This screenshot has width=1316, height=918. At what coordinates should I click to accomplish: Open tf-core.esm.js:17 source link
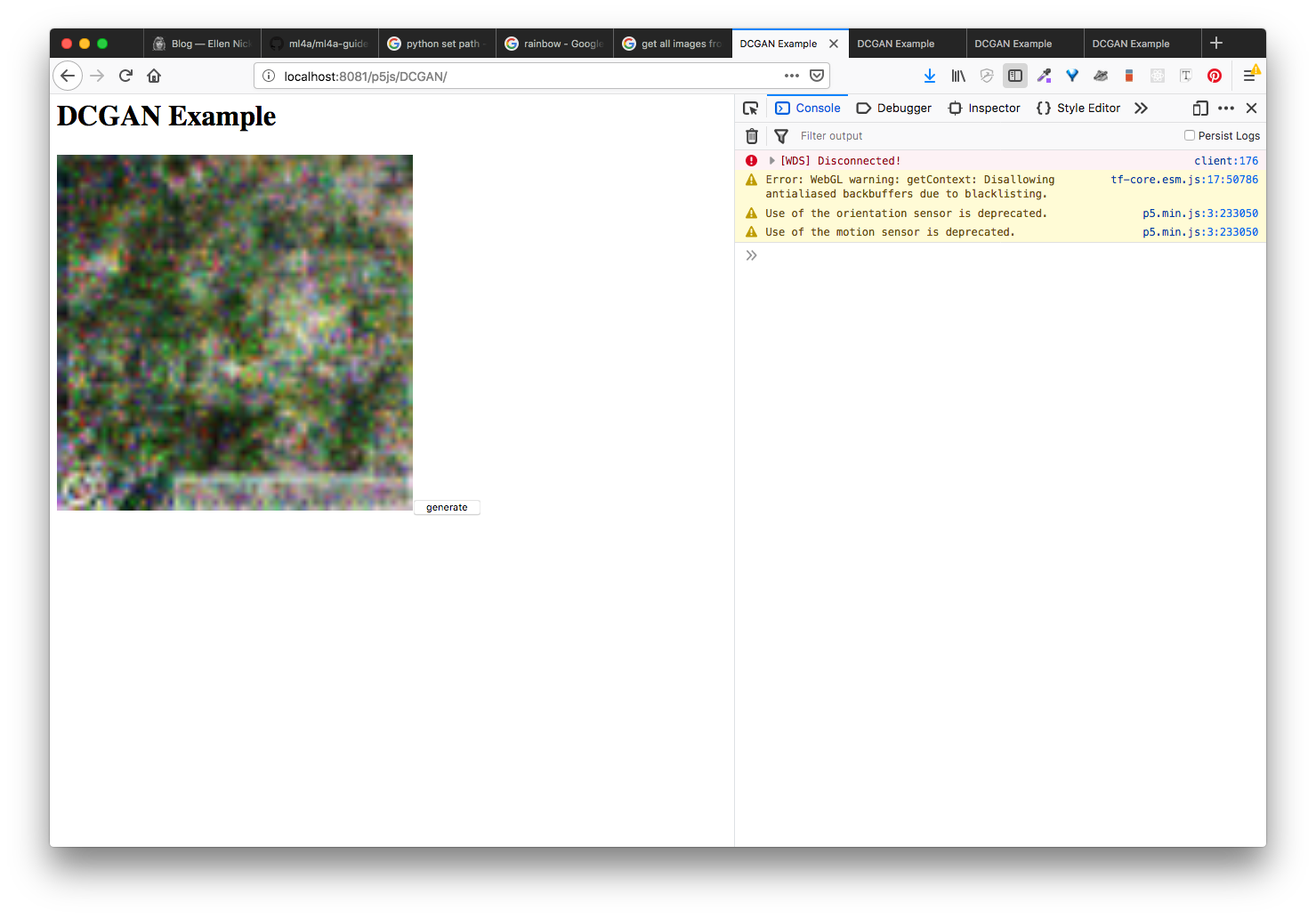click(1184, 179)
